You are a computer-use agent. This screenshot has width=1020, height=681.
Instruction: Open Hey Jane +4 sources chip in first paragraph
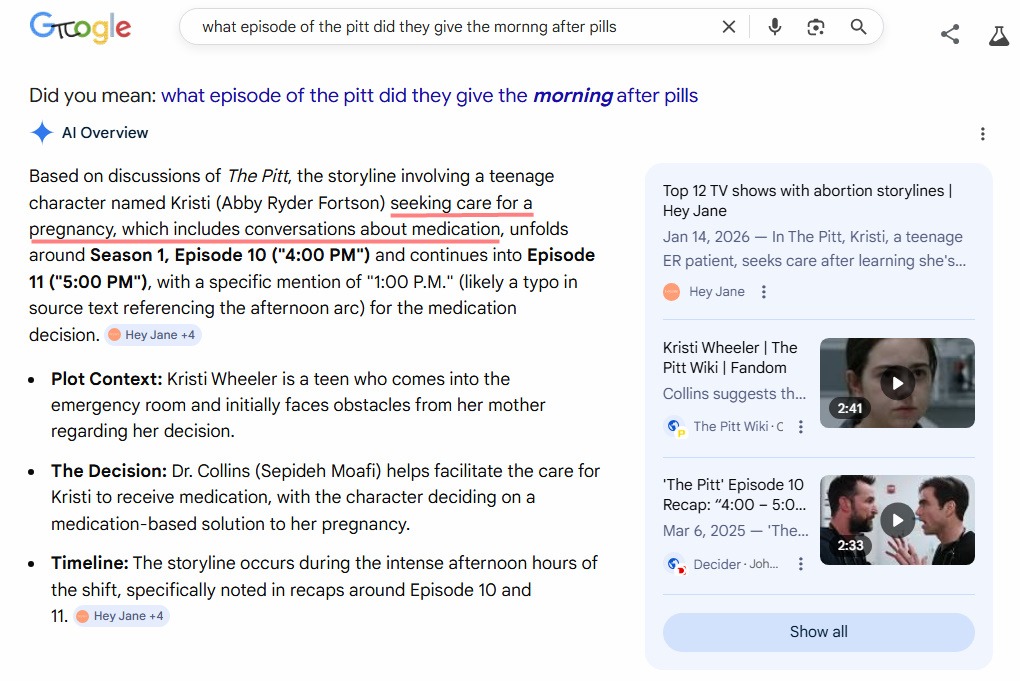tap(153, 335)
